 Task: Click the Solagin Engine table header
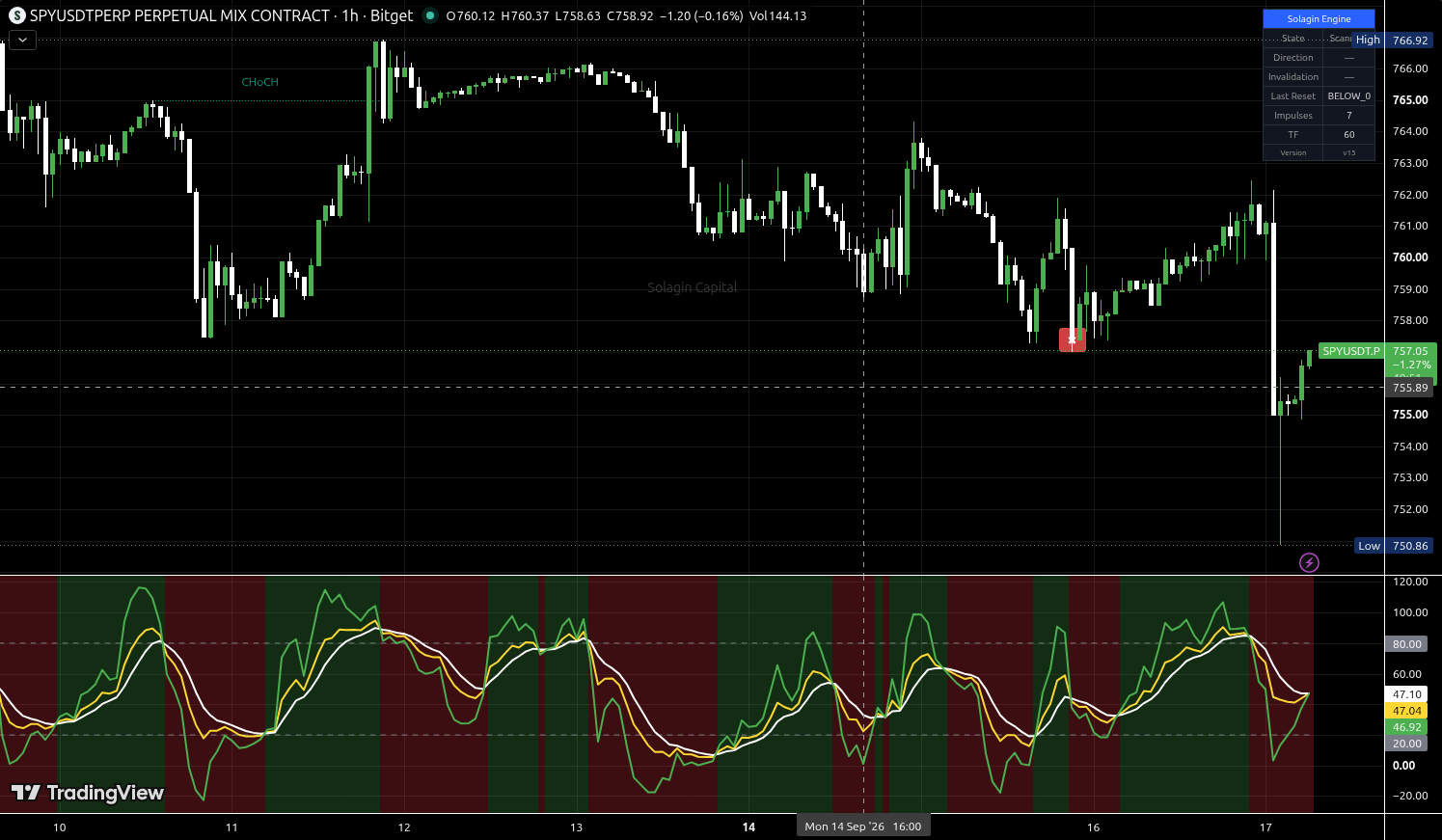[x=1319, y=19]
